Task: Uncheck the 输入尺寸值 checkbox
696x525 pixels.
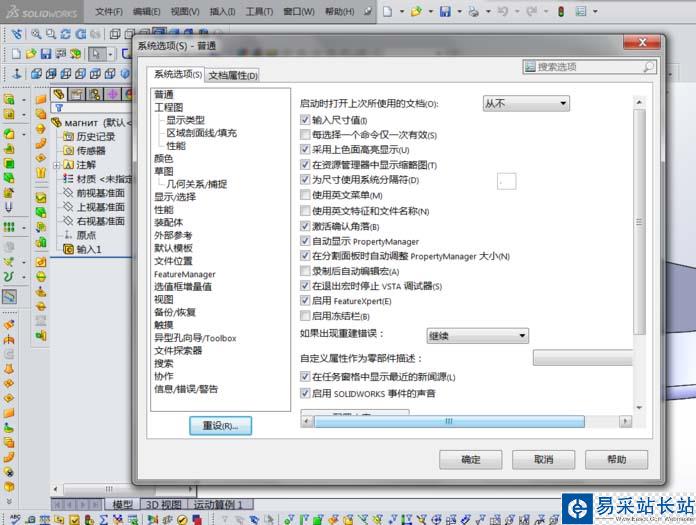Action: (x=305, y=119)
